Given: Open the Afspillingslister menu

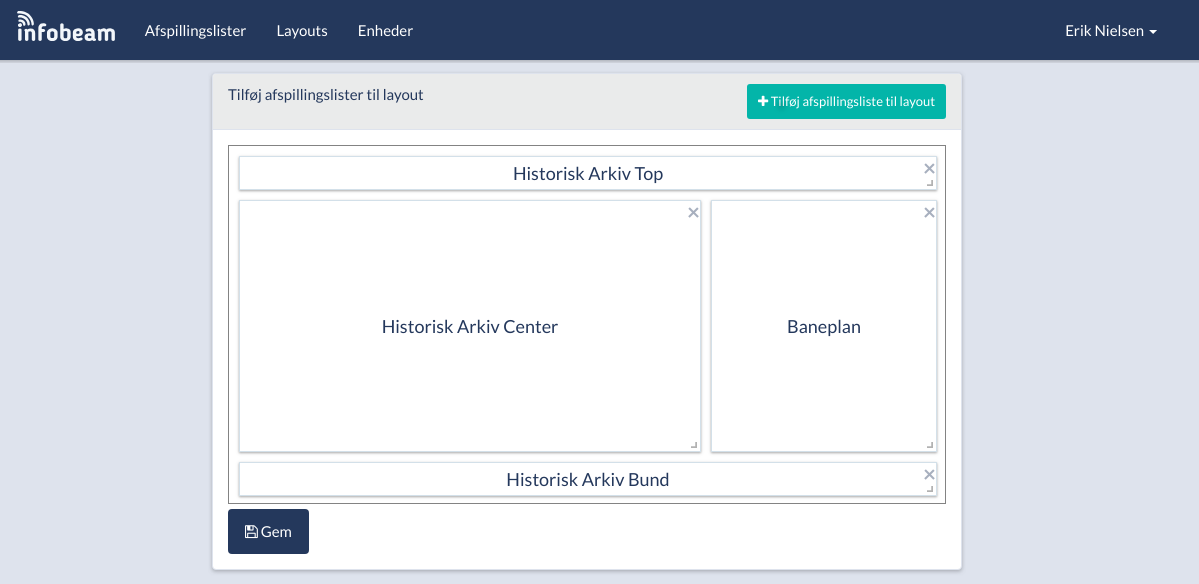Looking at the screenshot, I should 195,31.
